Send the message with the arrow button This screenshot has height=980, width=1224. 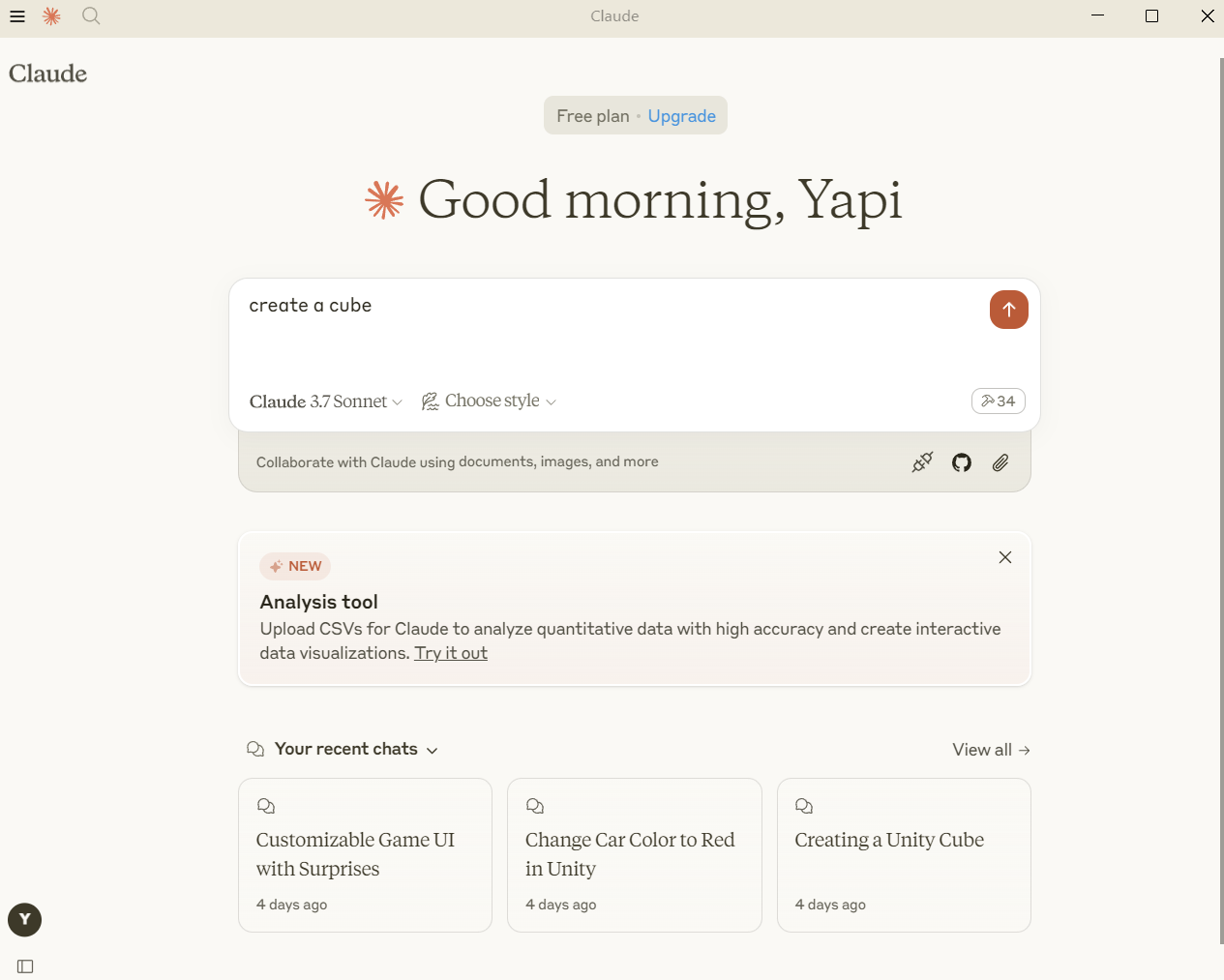click(x=1008, y=310)
